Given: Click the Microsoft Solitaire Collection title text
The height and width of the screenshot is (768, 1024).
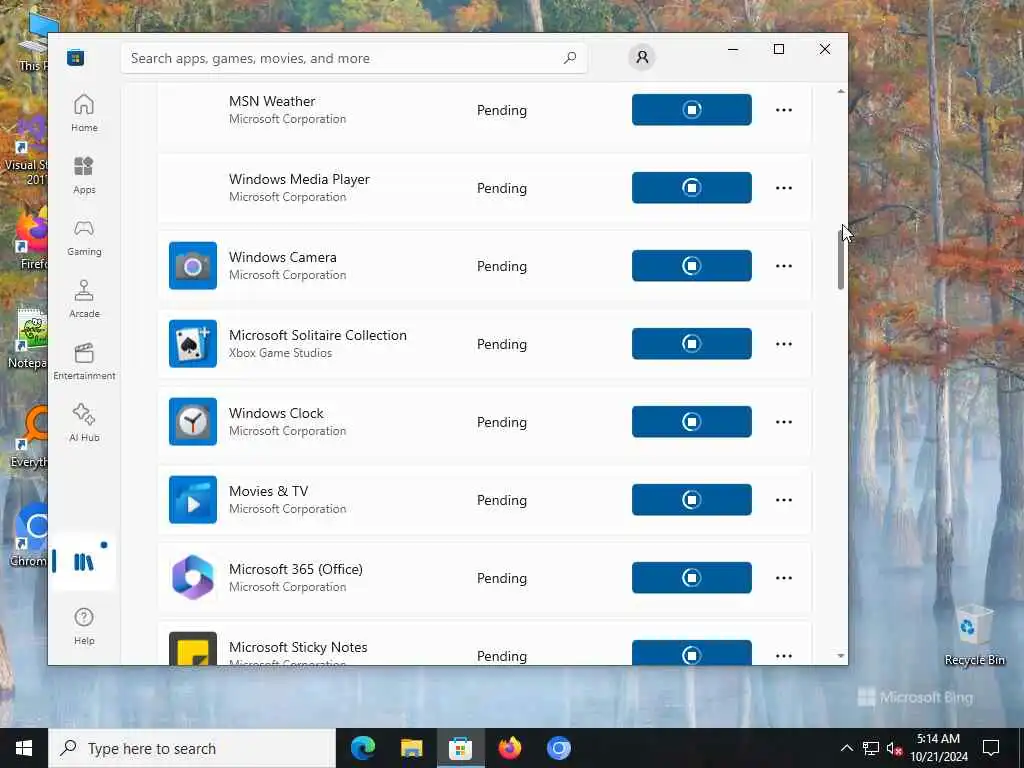Looking at the screenshot, I should tap(317, 335).
